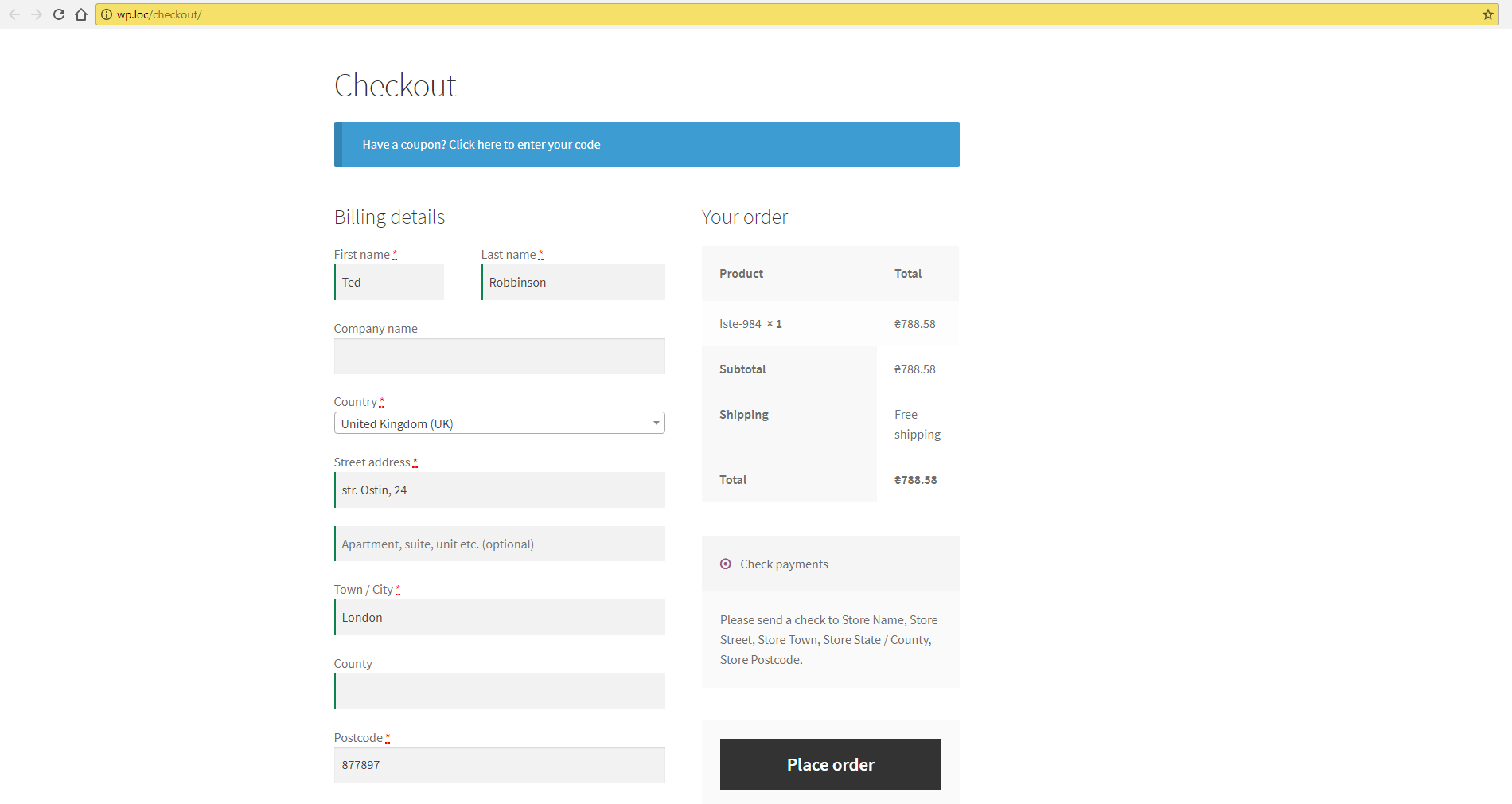The image size is (1512, 804).
Task: Edit the Town / City field
Action: click(500, 618)
